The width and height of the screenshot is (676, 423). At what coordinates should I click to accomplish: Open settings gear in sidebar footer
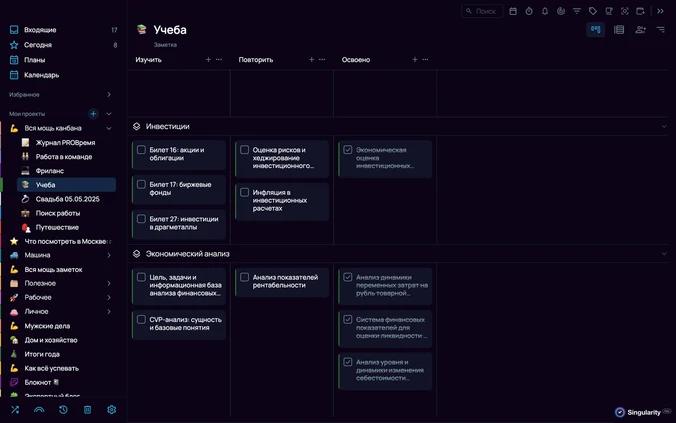(112, 410)
